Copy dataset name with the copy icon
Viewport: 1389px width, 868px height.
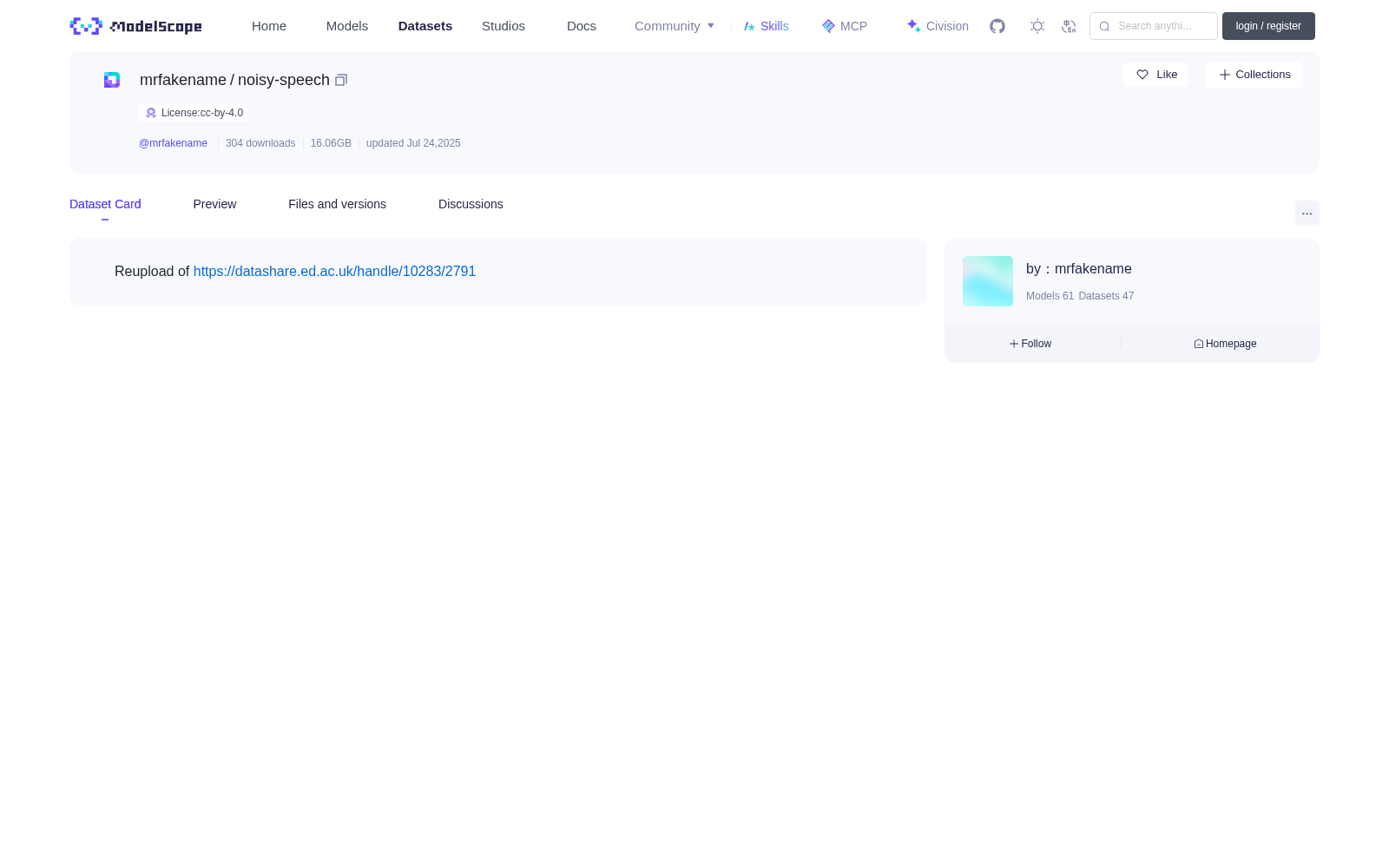tap(341, 80)
